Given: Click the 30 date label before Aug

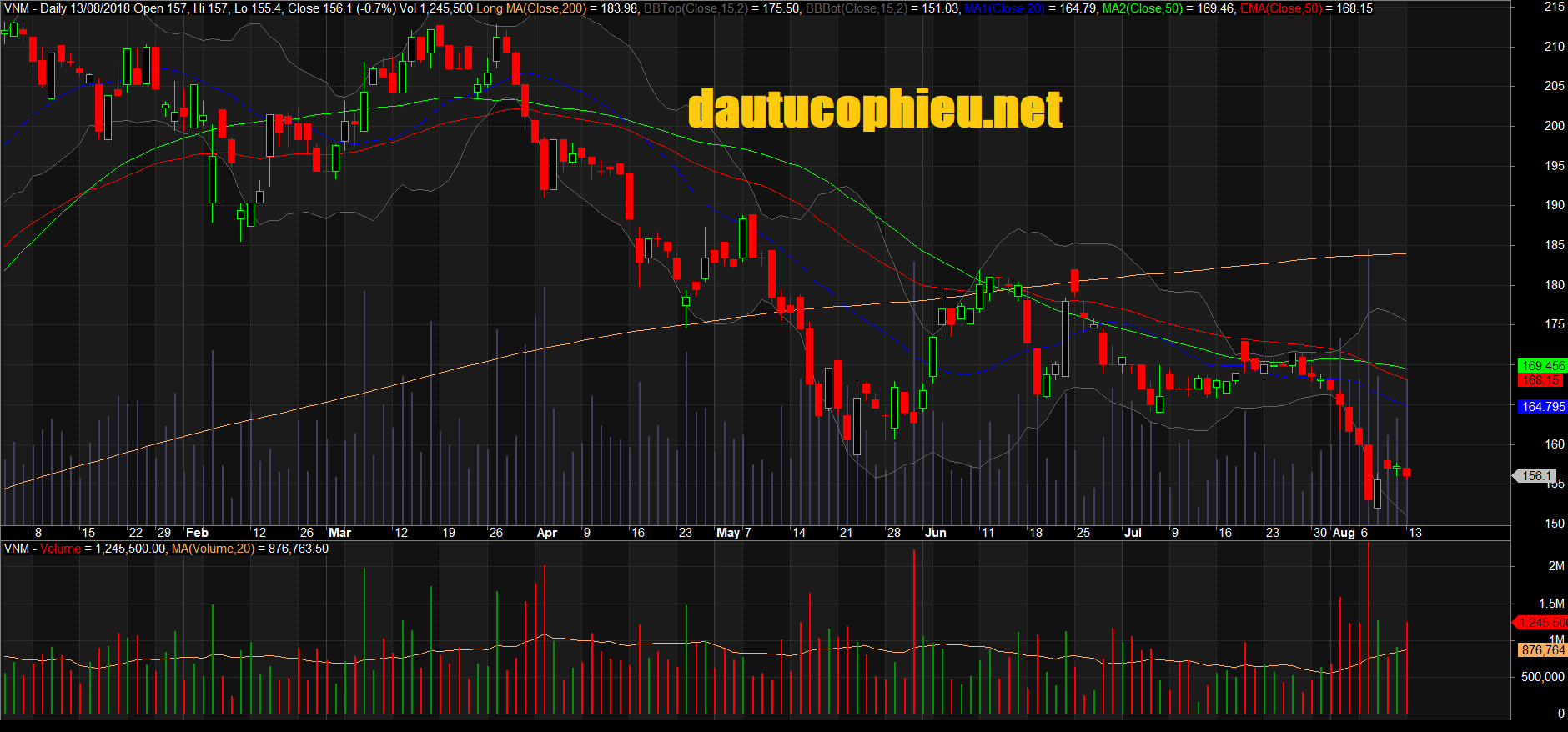Looking at the screenshot, I should 1320,533.
